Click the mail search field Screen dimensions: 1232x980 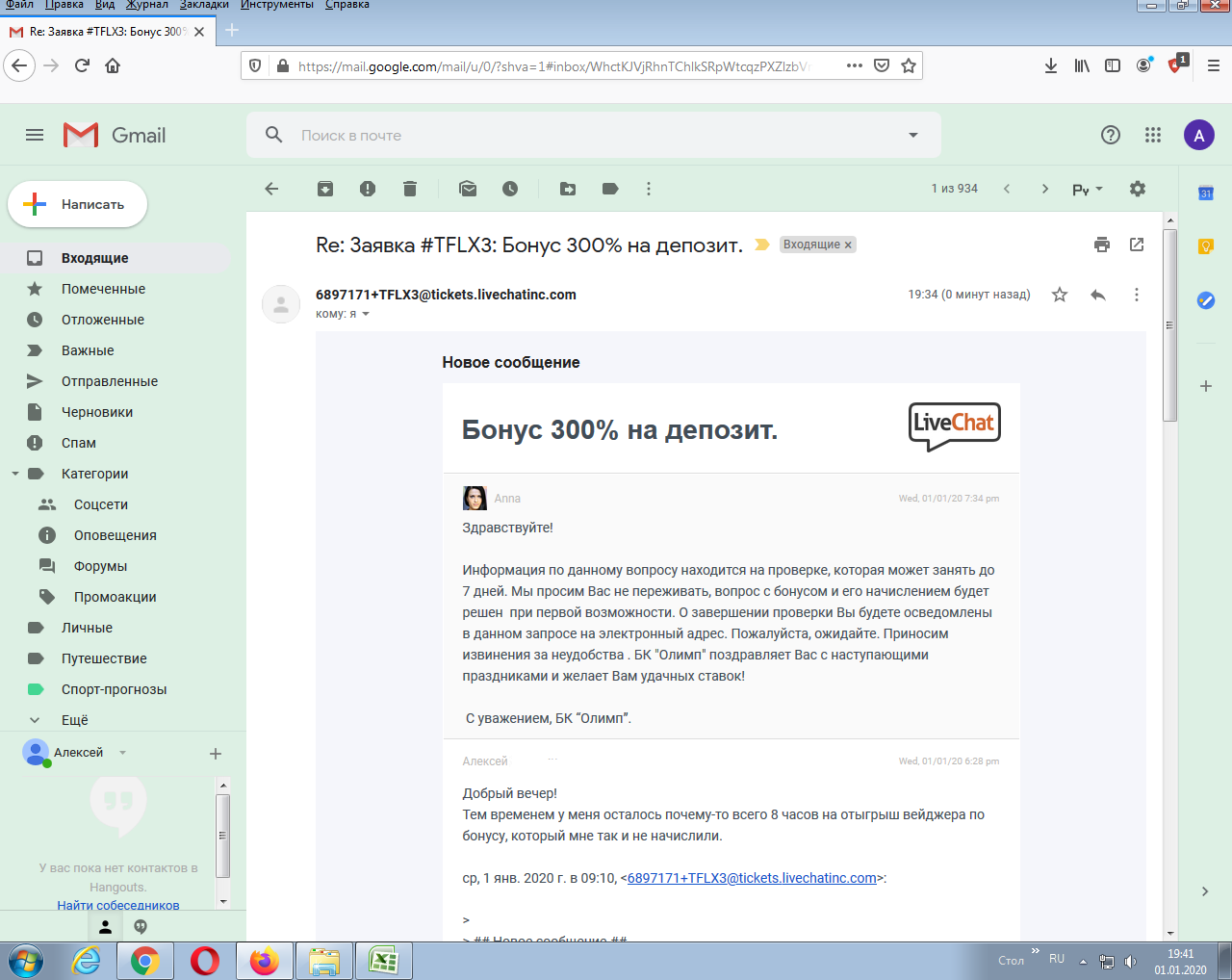click(594, 135)
